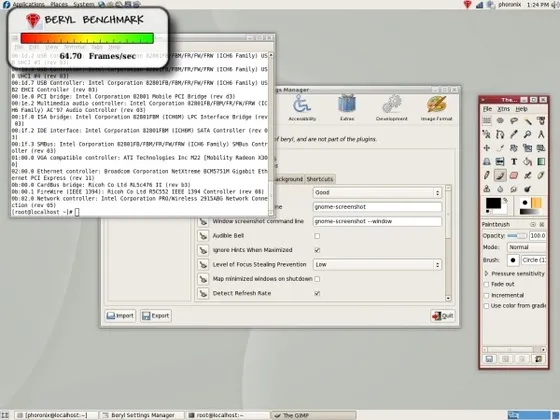This screenshot has width=560, height=420.
Task: Select the Airbrush tool in GIMP
Action: (528, 175)
